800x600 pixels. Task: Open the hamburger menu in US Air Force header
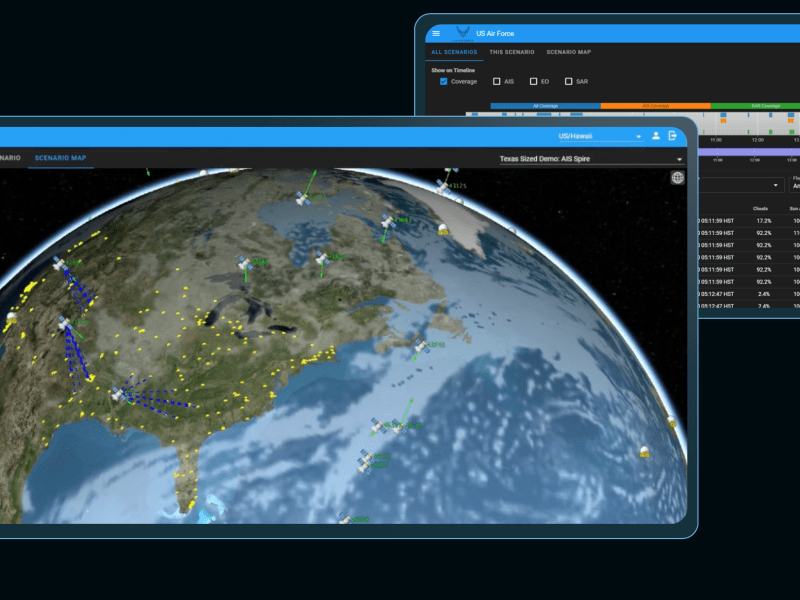(x=436, y=33)
